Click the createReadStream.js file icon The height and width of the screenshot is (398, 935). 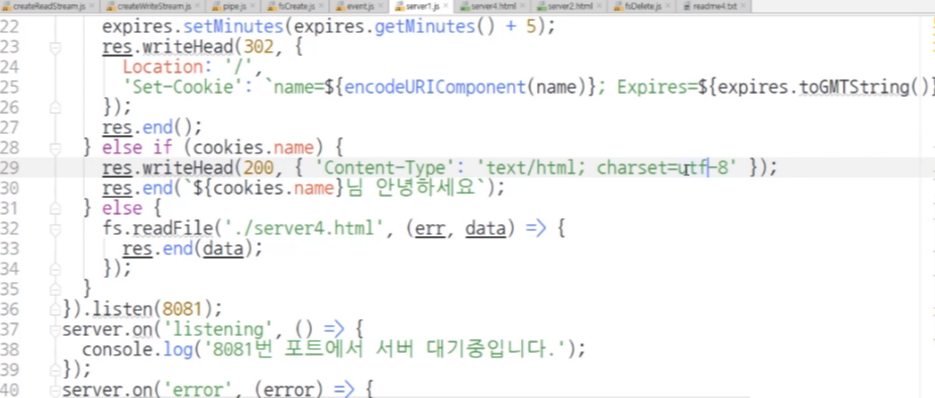[7, 7]
